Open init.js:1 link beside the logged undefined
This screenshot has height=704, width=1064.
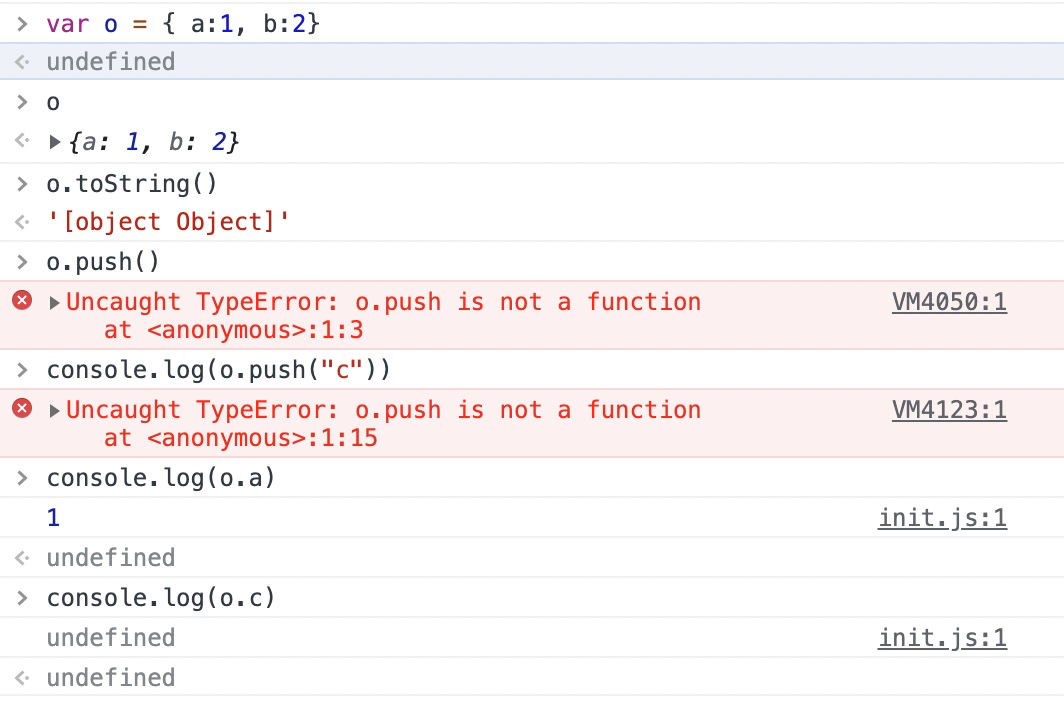(942, 638)
